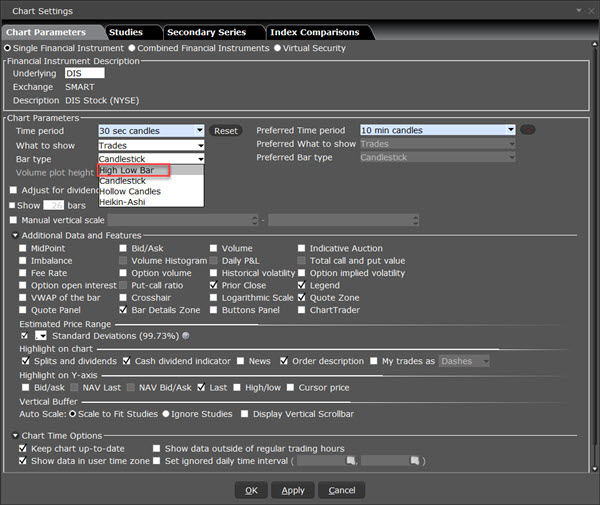The width and height of the screenshot is (600, 505).
Task: Collapse the Chart Time Options section
Action: tap(15, 435)
